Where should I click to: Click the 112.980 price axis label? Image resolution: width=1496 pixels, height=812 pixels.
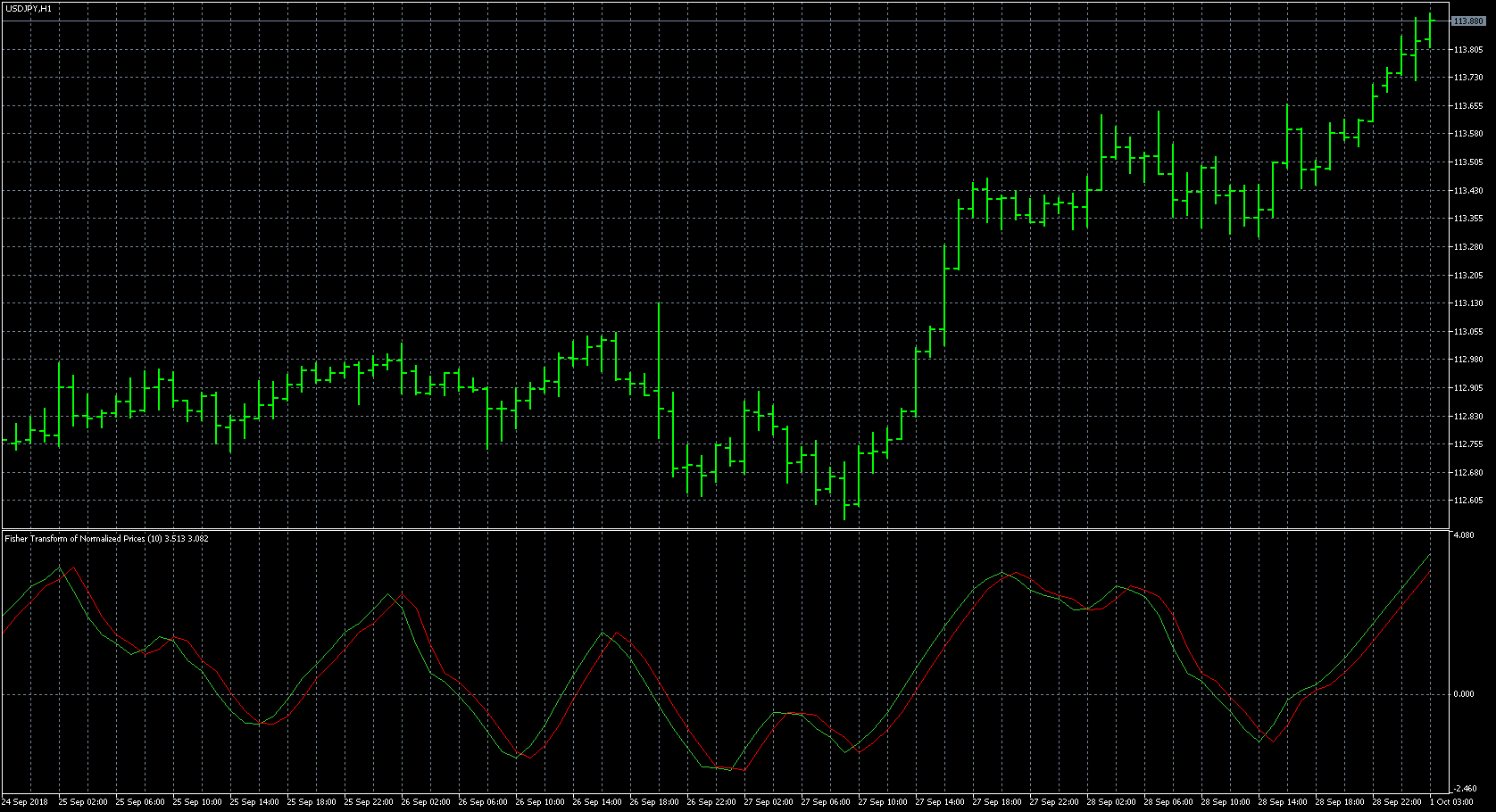[x=1469, y=360]
